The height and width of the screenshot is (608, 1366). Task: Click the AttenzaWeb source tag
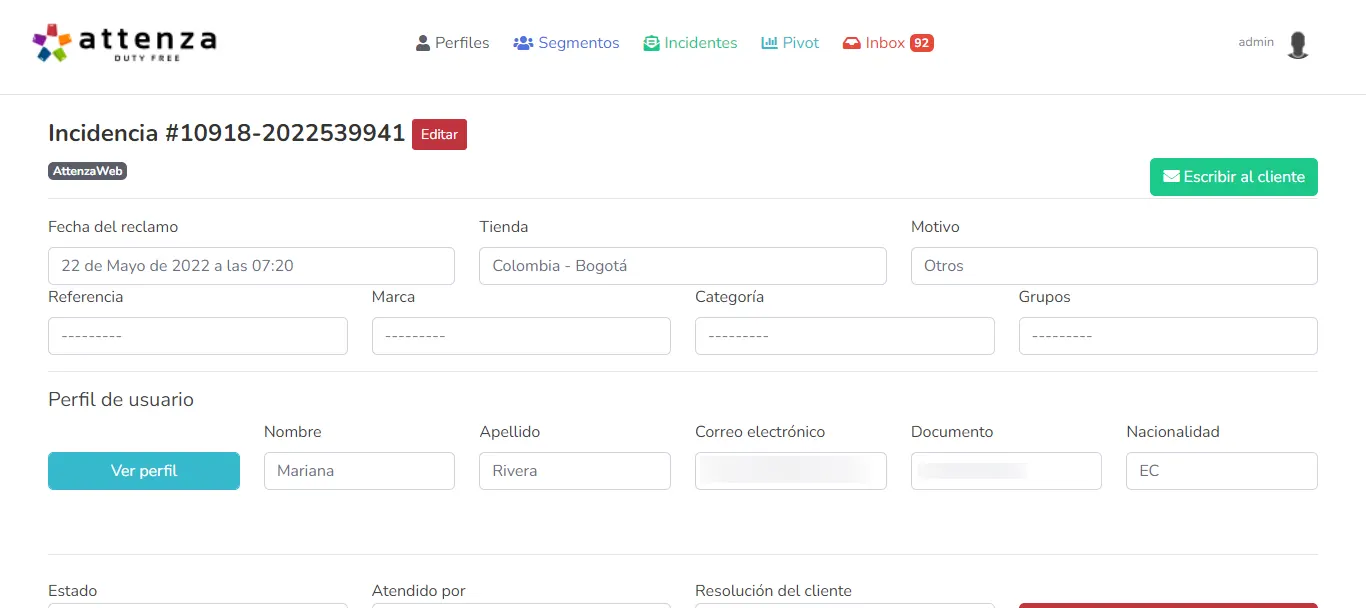click(x=88, y=171)
